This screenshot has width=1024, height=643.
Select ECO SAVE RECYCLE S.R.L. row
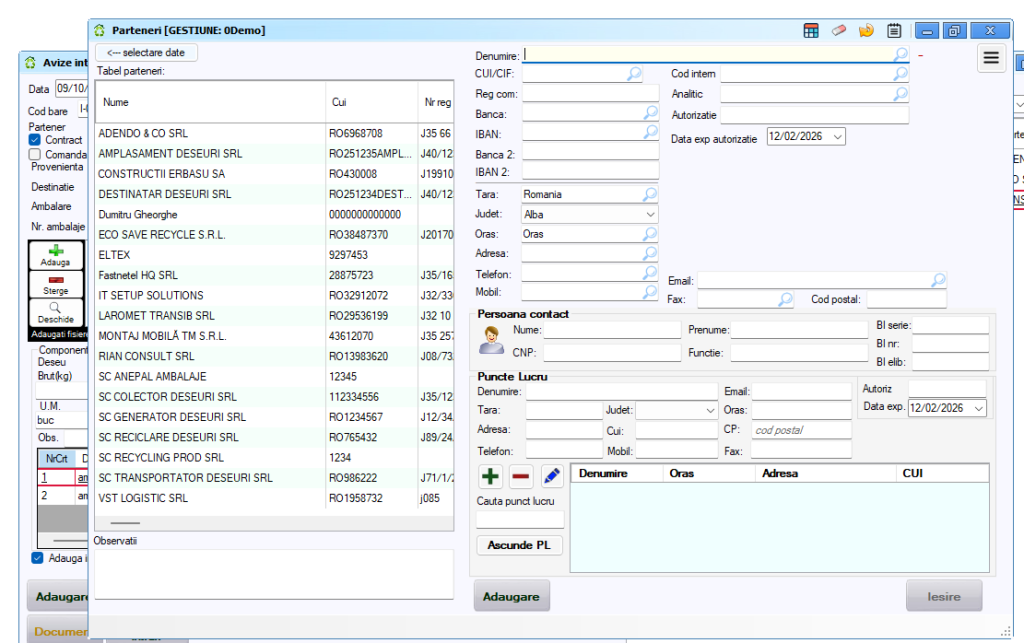(x=274, y=234)
